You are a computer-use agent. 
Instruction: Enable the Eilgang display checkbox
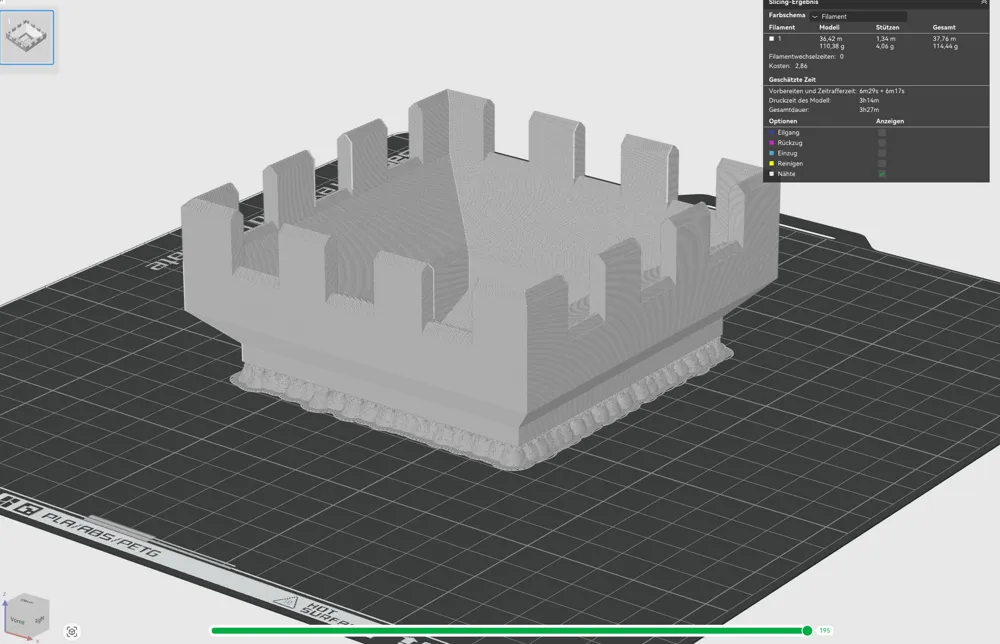(x=882, y=133)
